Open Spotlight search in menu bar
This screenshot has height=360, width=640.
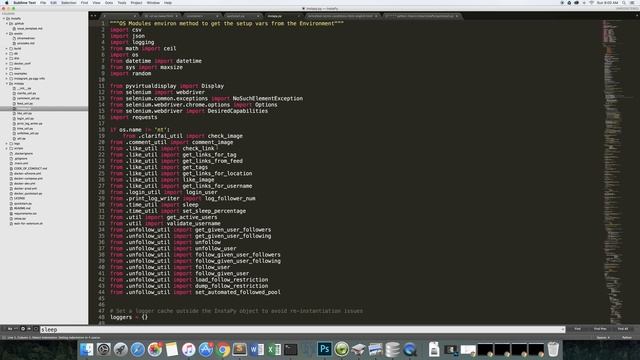tap(624, 2)
